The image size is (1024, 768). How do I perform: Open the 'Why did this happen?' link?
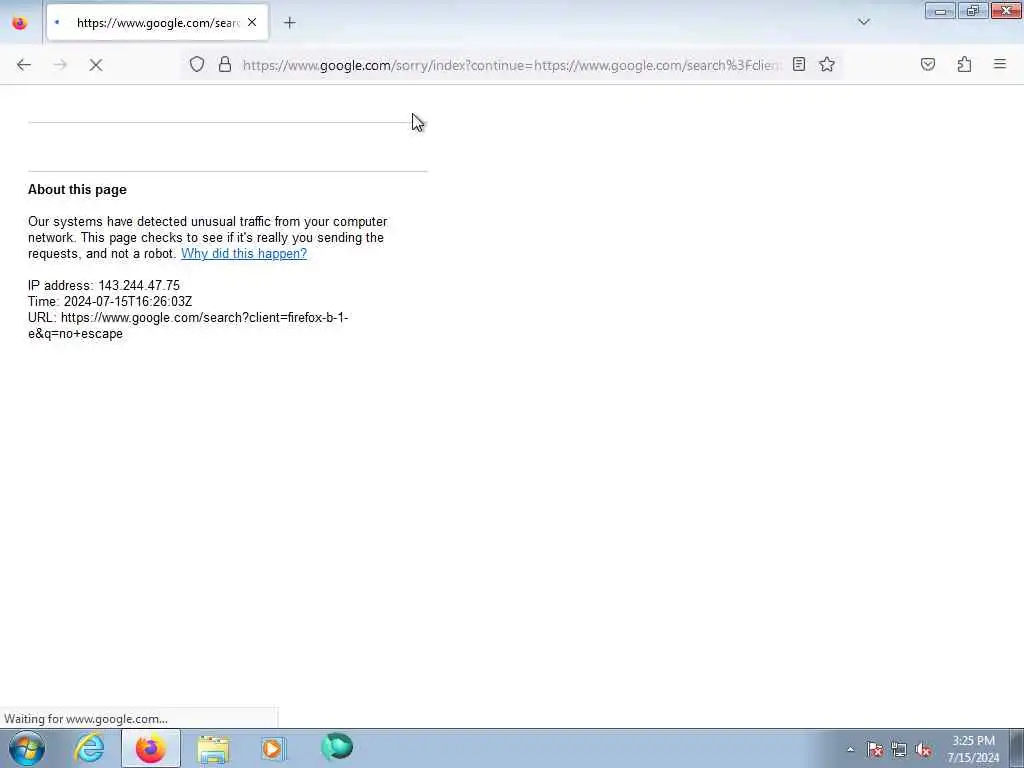click(244, 253)
